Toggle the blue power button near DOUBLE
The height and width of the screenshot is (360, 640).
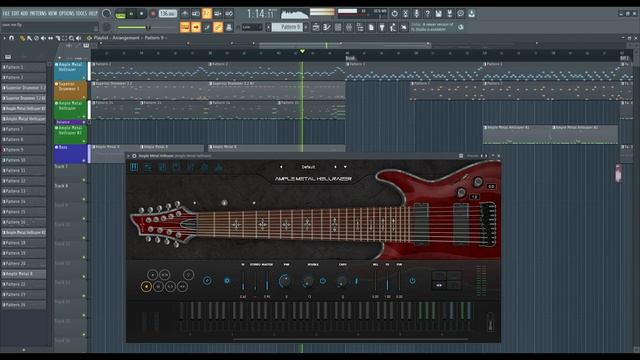click(323, 281)
